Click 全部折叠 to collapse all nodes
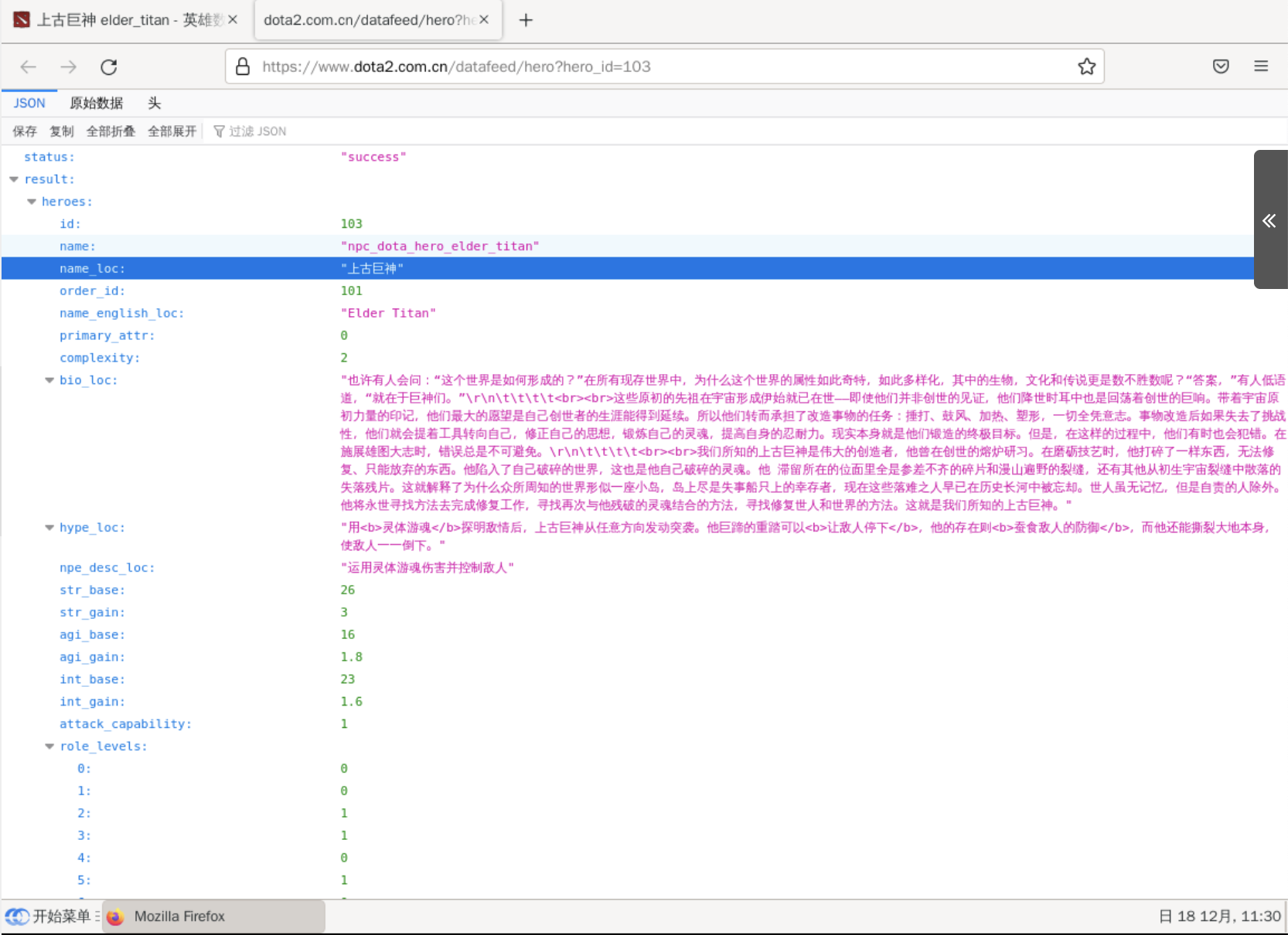This screenshot has width=1288, height=935. coord(111,131)
